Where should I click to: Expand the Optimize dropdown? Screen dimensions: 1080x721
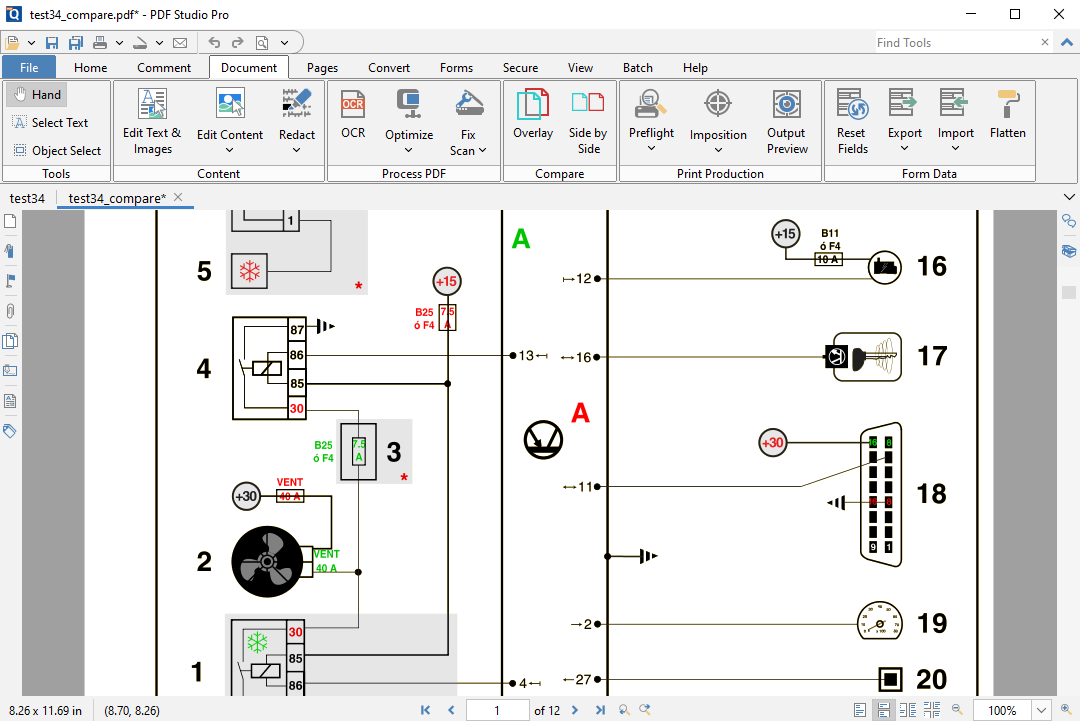(x=408, y=150)
